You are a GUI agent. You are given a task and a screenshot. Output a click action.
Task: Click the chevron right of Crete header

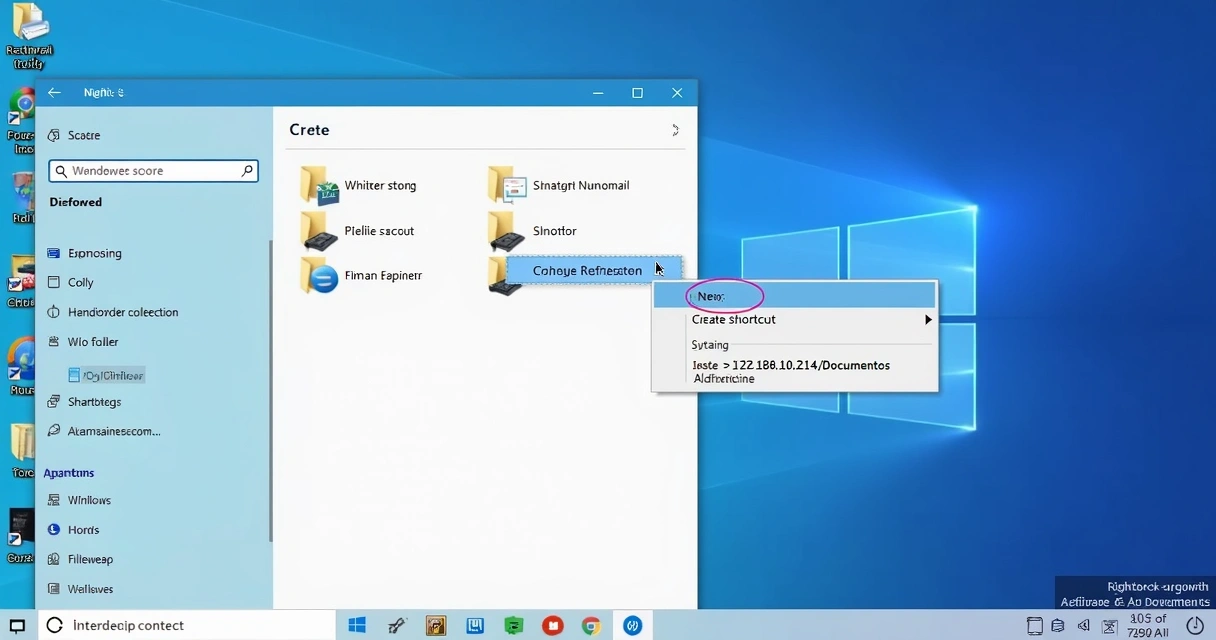(675, 130)
